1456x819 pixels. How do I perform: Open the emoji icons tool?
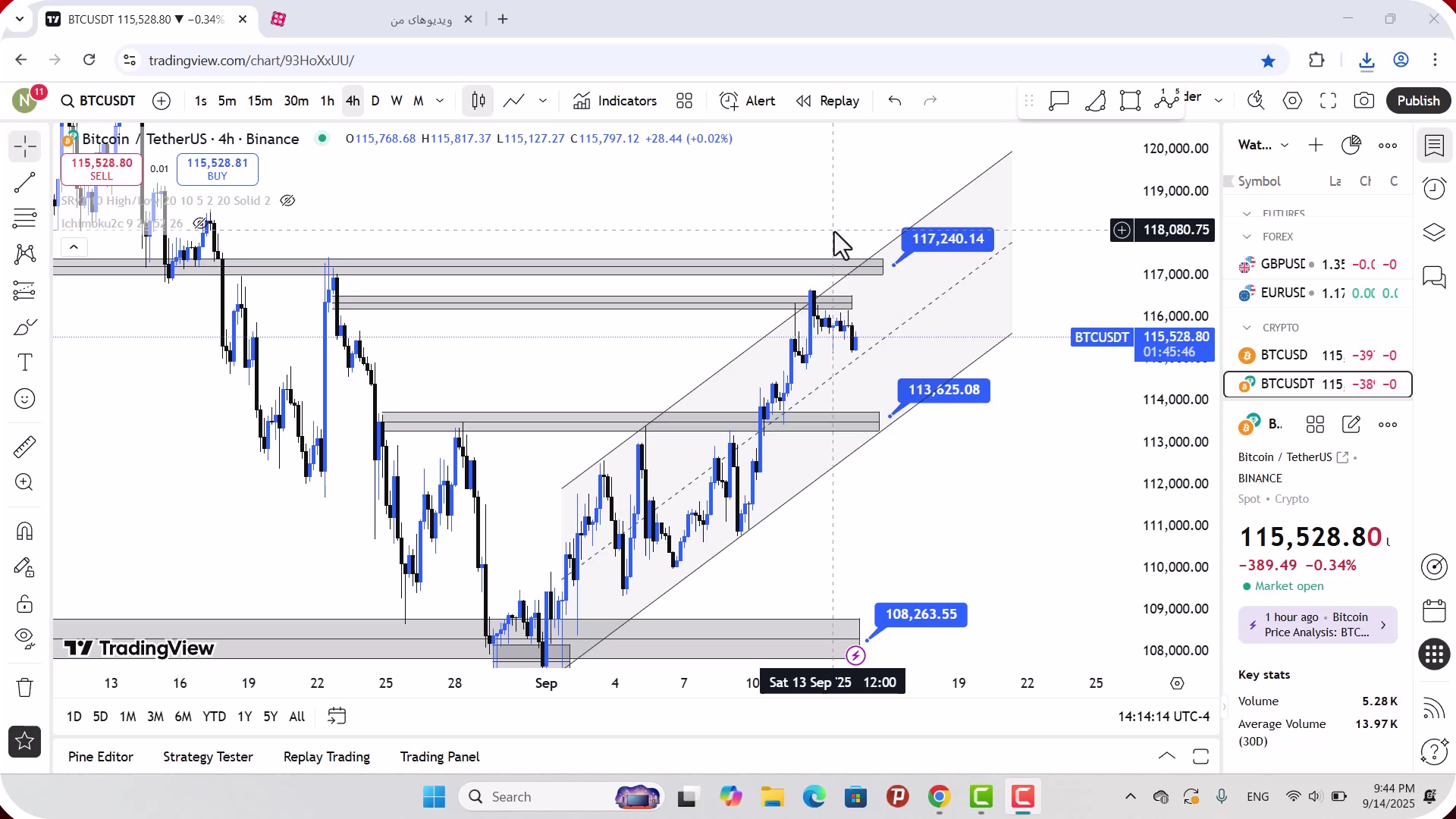[25, 399]
